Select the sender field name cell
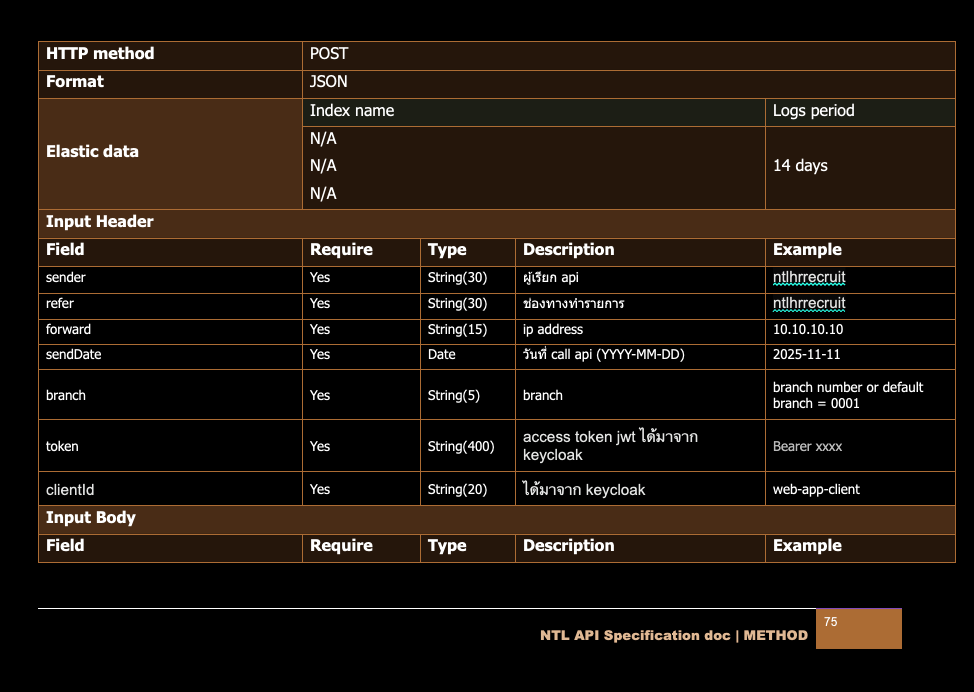The width and height of the screenshot is (974, 692). click(x=66, y=278)
